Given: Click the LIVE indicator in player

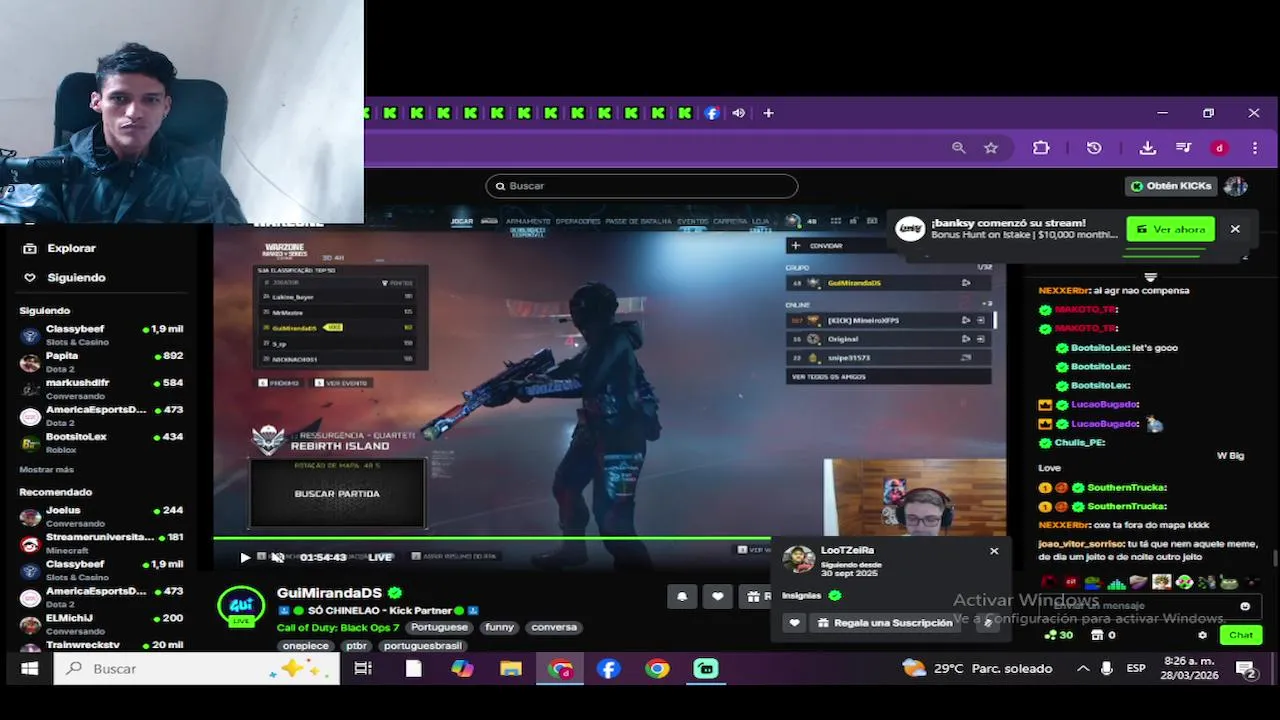Looking at the screenshot, I should tap(380, 557).
